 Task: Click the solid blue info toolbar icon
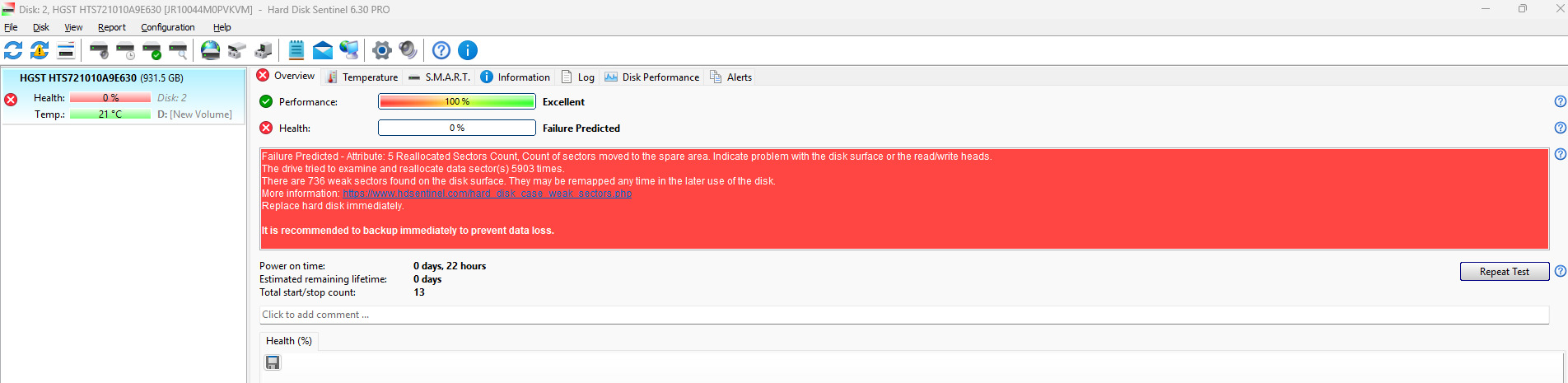pos(468,51)
